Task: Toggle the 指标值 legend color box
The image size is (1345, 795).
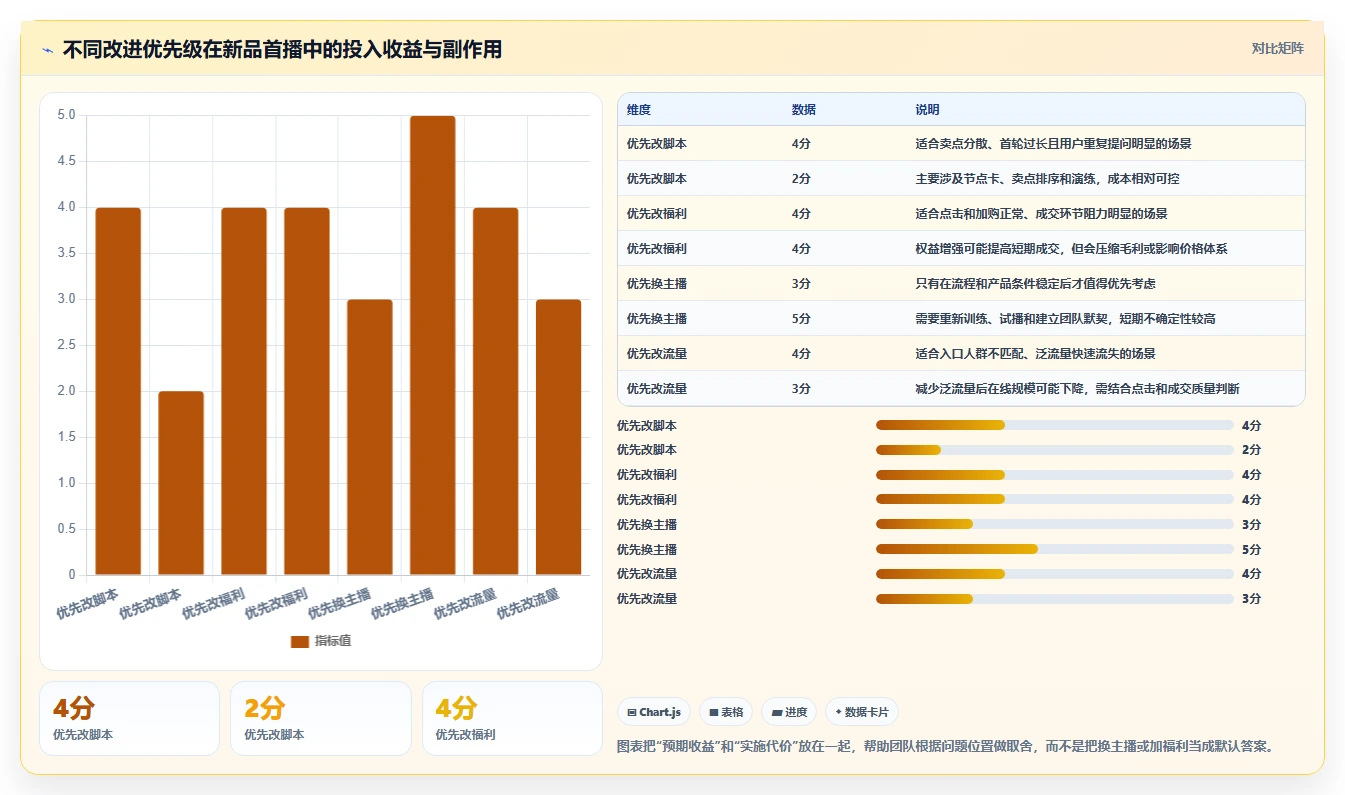Action: coord(300,641)
